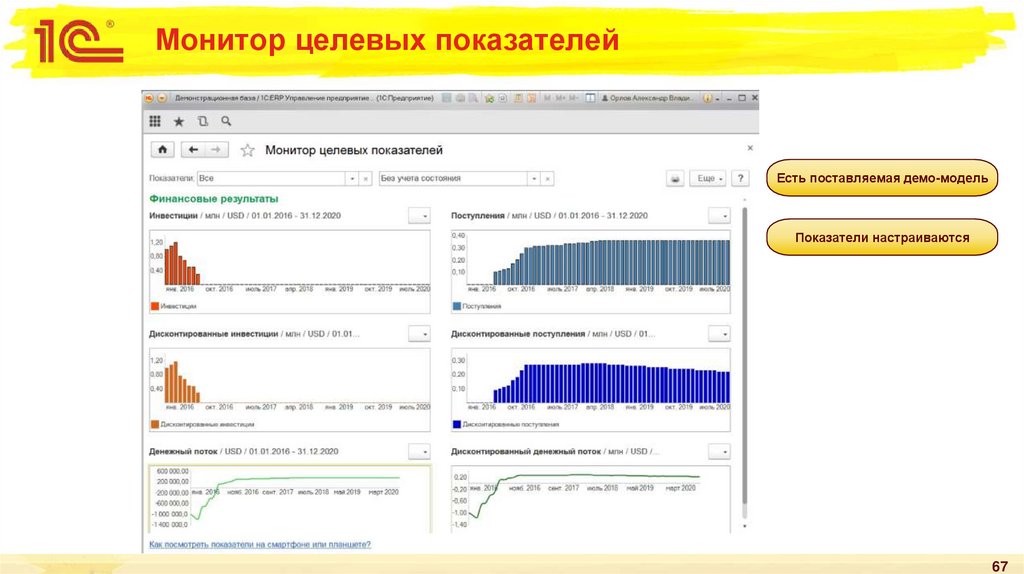Click the scrollbar down arrow at bottom
The image size is (1024, 574).
pos(744,526)
